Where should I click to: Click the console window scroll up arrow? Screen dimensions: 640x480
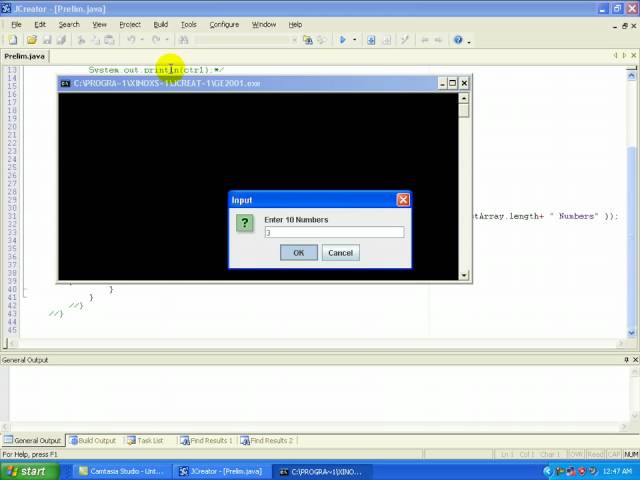464,98
